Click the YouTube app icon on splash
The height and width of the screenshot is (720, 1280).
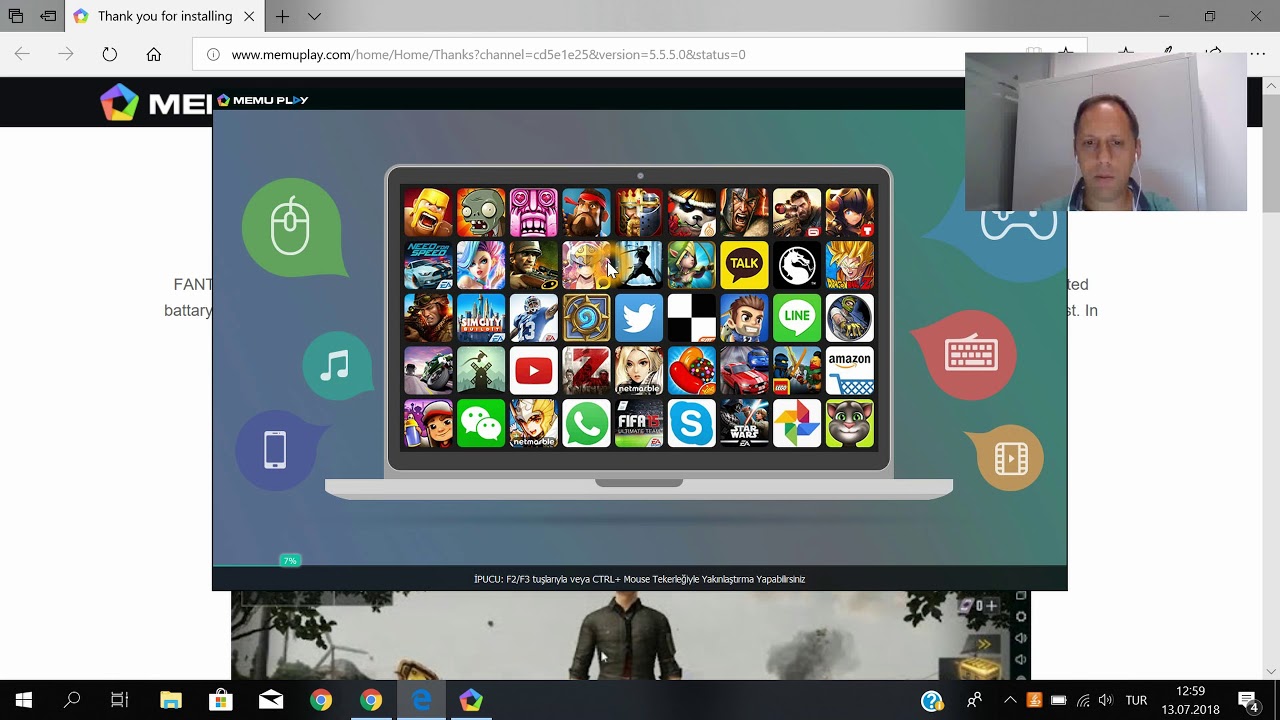click(533, 372)
